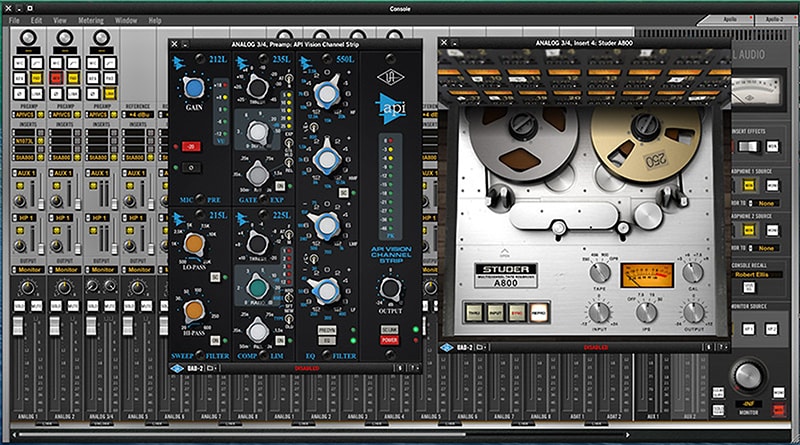
Task: Switch to the Apollo 2 tab
Action: coord(774,19)
